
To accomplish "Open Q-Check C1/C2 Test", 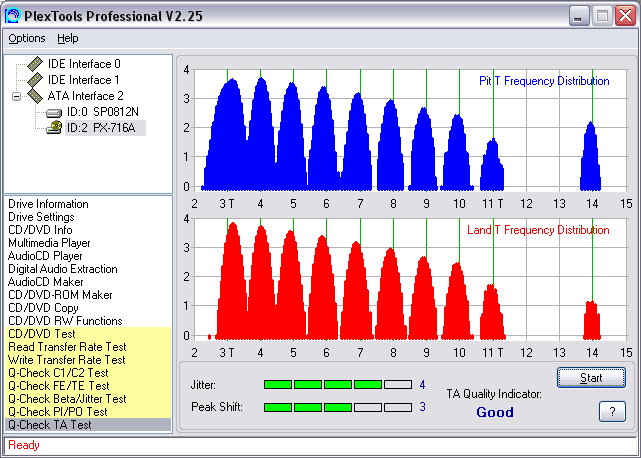I will [88, 373].
